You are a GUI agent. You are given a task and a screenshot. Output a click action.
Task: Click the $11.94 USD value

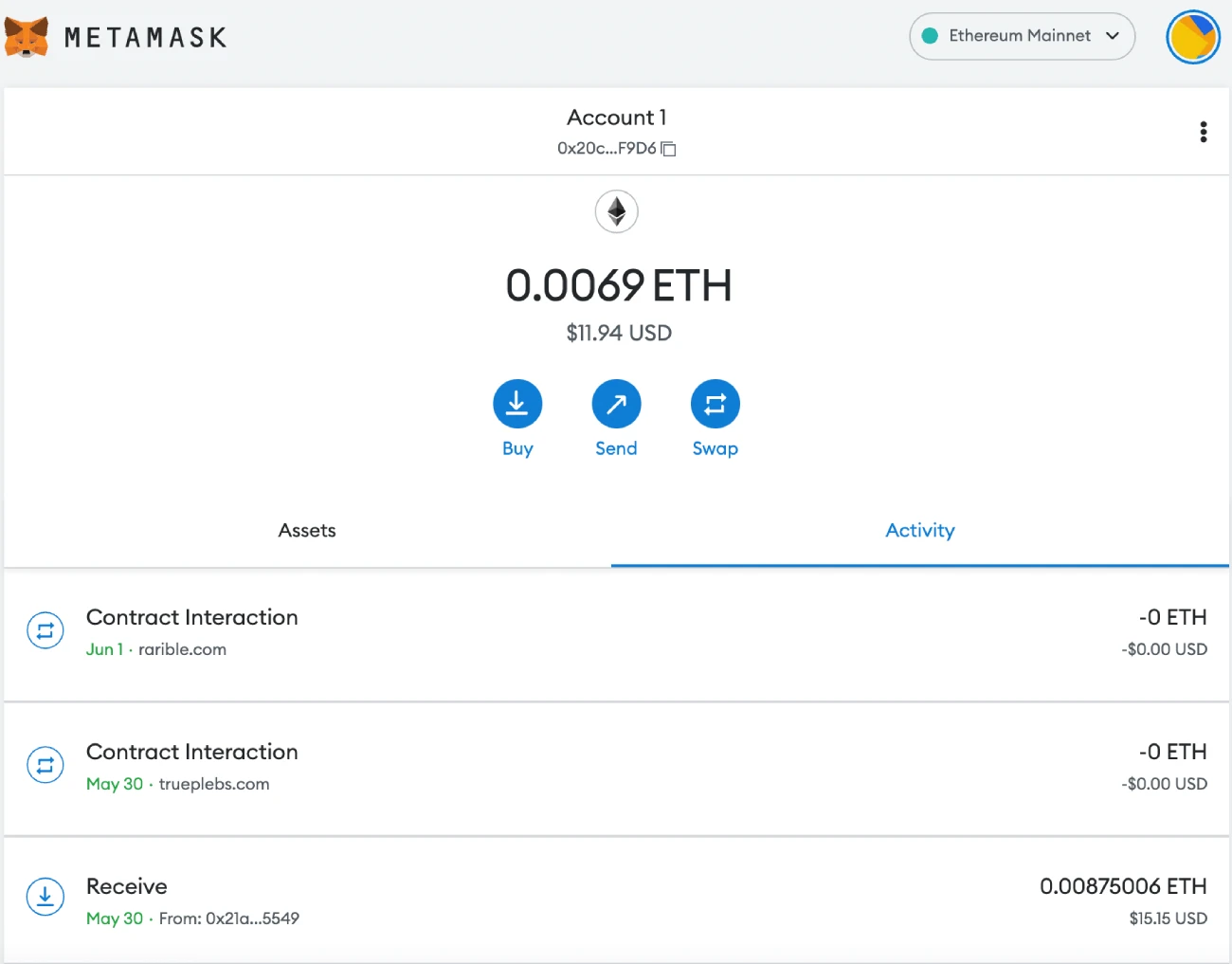pyautogui.click(x=619, y=333)
